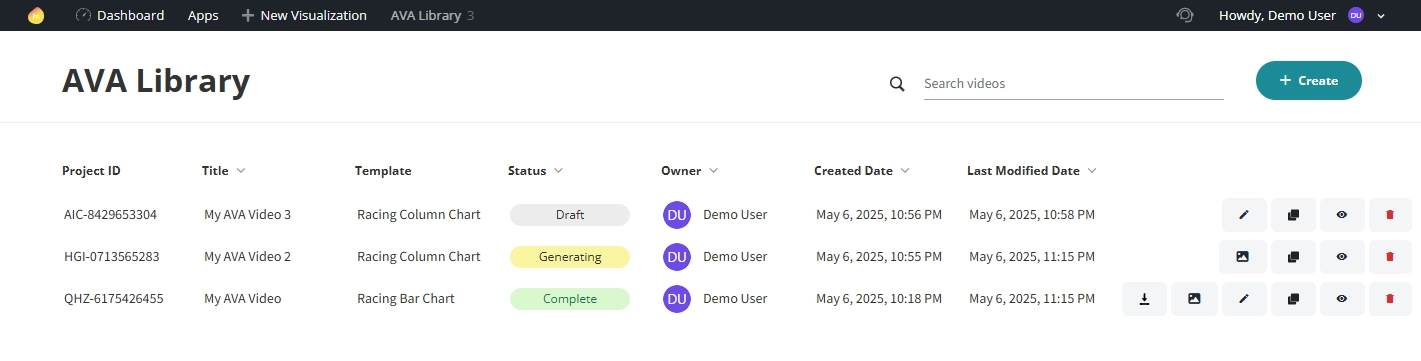
Task: Edit My AVA Video 3 with pencil icon
Action: click(x=1244, y=215)
